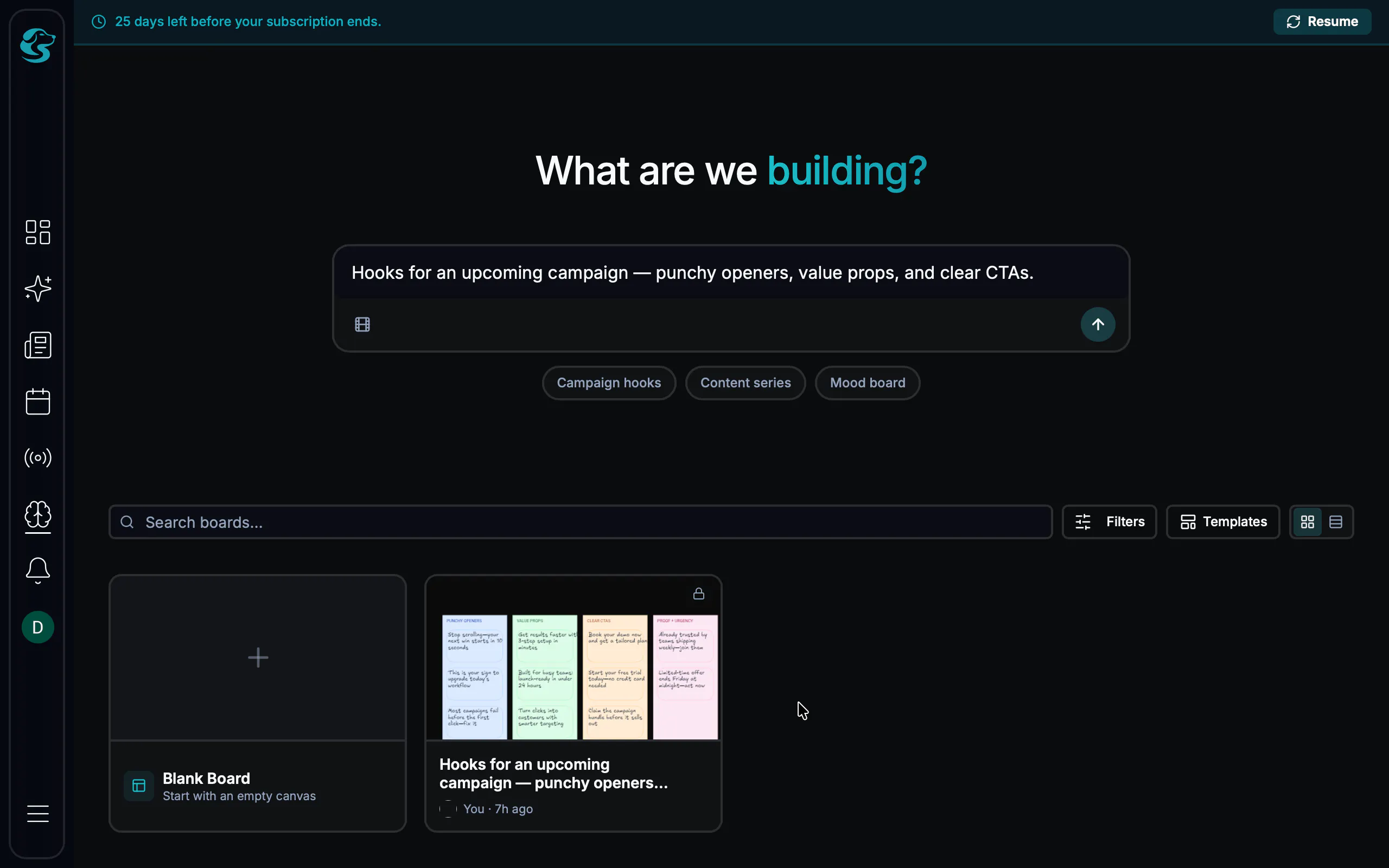Screen dimensions: 1389x868
Task: Click the Resume subscription button
Action: pyautogui.click(x=1322, y=22)
